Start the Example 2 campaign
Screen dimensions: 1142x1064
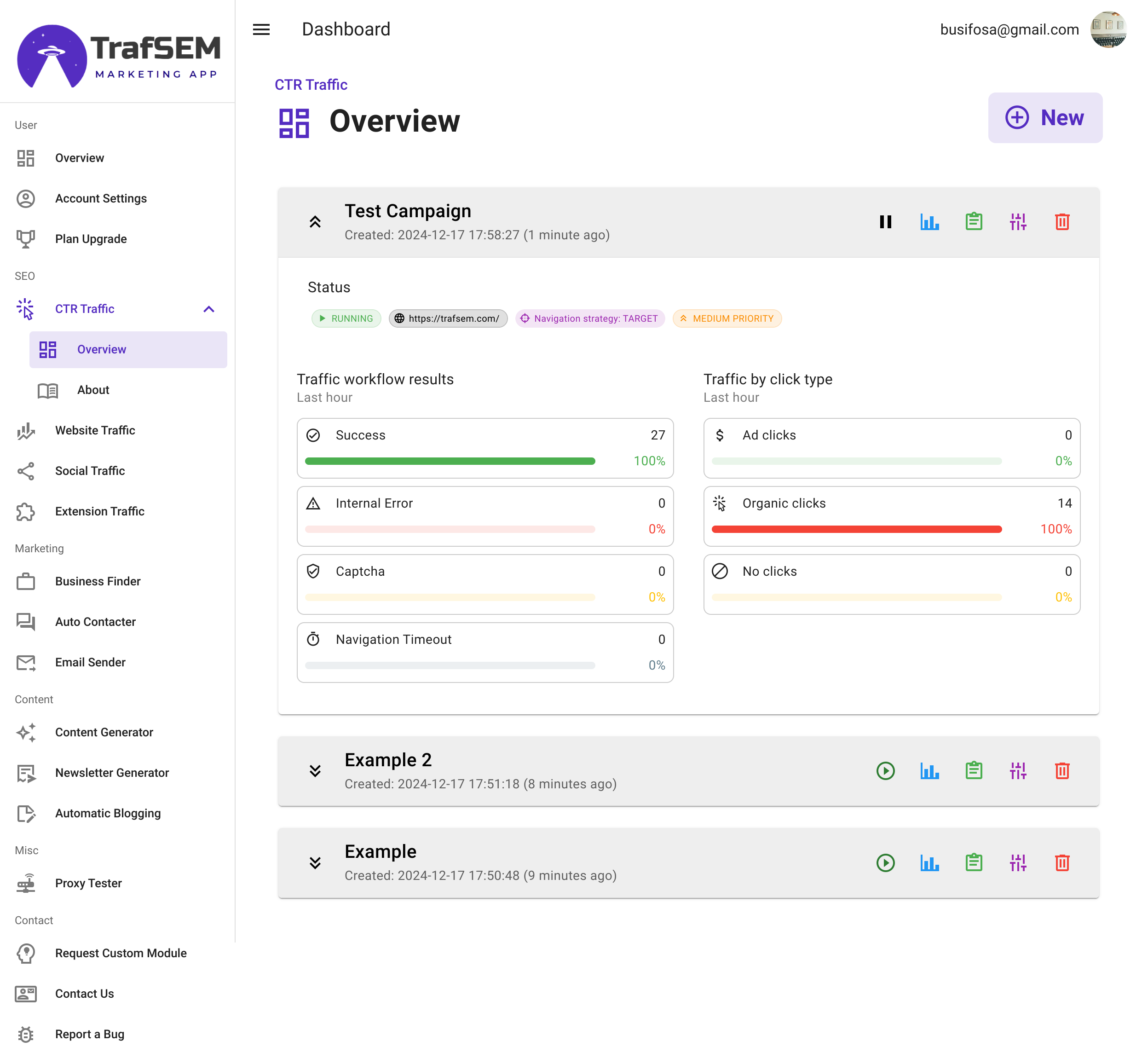pos(885,771)
